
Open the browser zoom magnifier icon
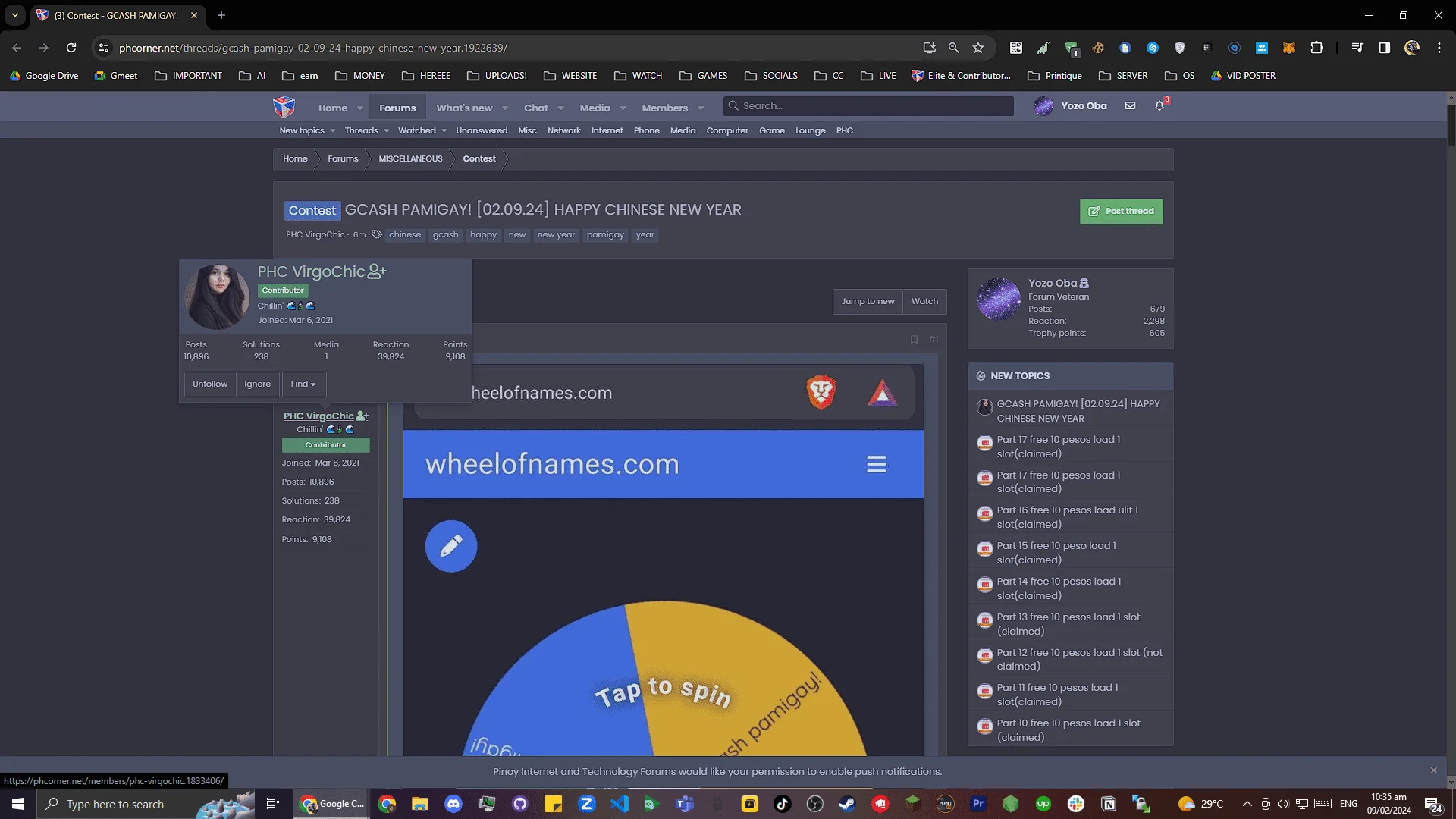954,48
